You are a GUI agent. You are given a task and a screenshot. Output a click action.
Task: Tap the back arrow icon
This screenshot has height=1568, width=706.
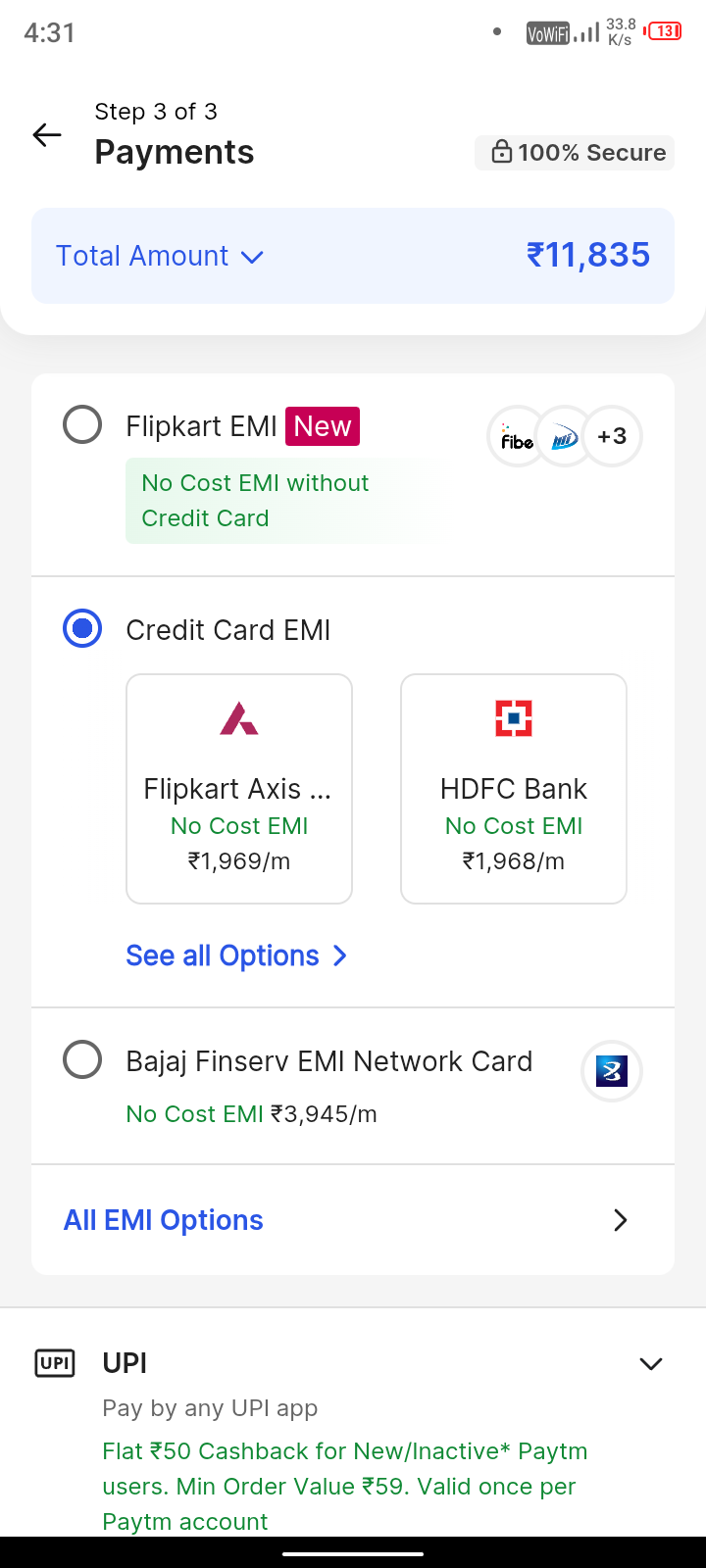click(x=47, y=135)
